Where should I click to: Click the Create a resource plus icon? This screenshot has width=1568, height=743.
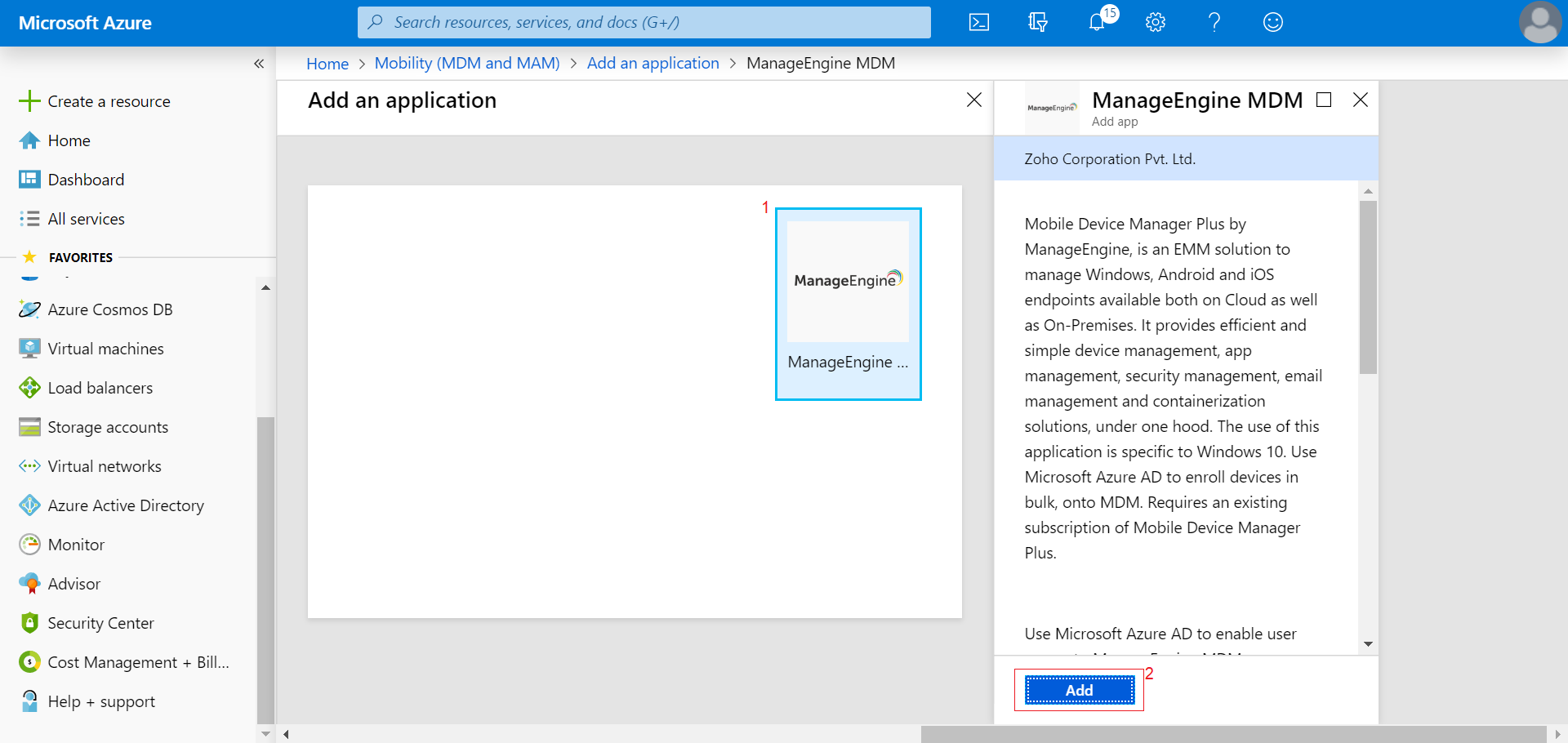[29, 101]
